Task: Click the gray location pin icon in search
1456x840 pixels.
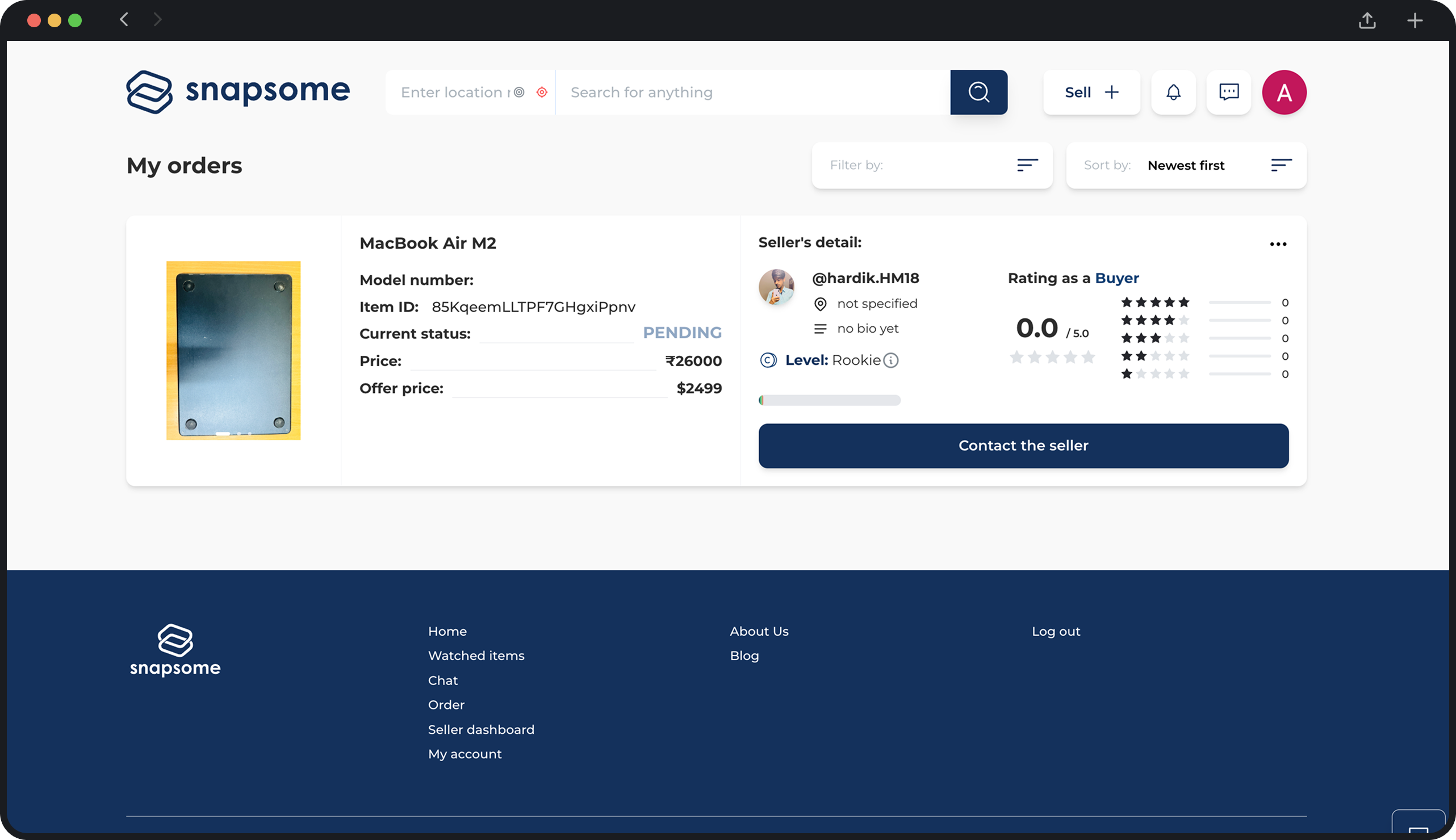Action: click(x=519, y=93)
